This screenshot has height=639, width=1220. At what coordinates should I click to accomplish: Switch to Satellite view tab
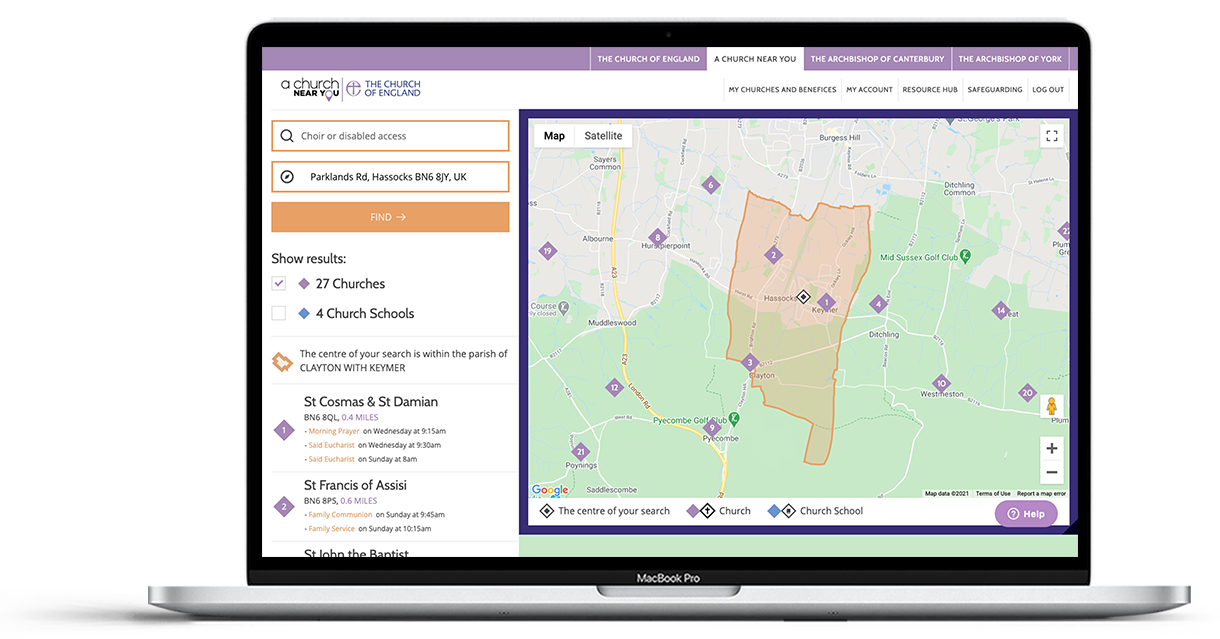coord(603,136)
